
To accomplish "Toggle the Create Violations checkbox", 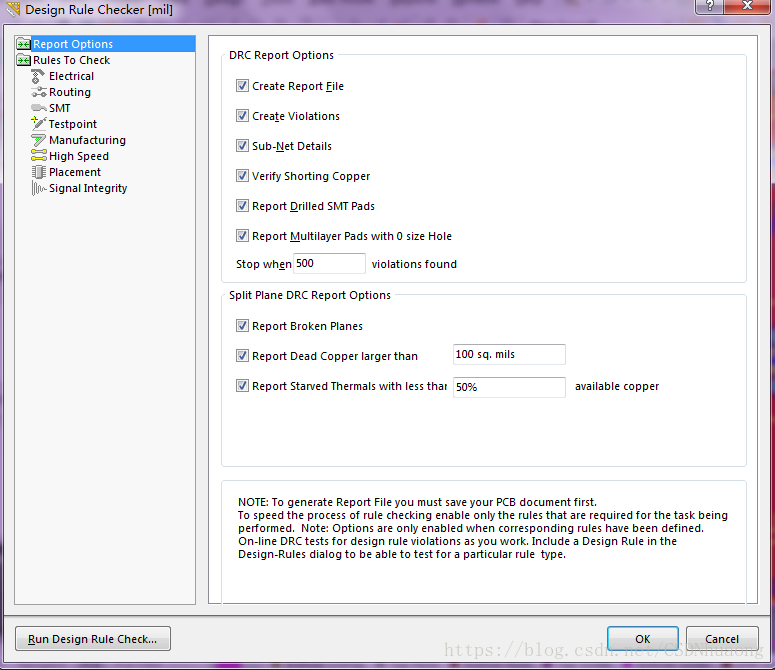I will pos(242,116).
